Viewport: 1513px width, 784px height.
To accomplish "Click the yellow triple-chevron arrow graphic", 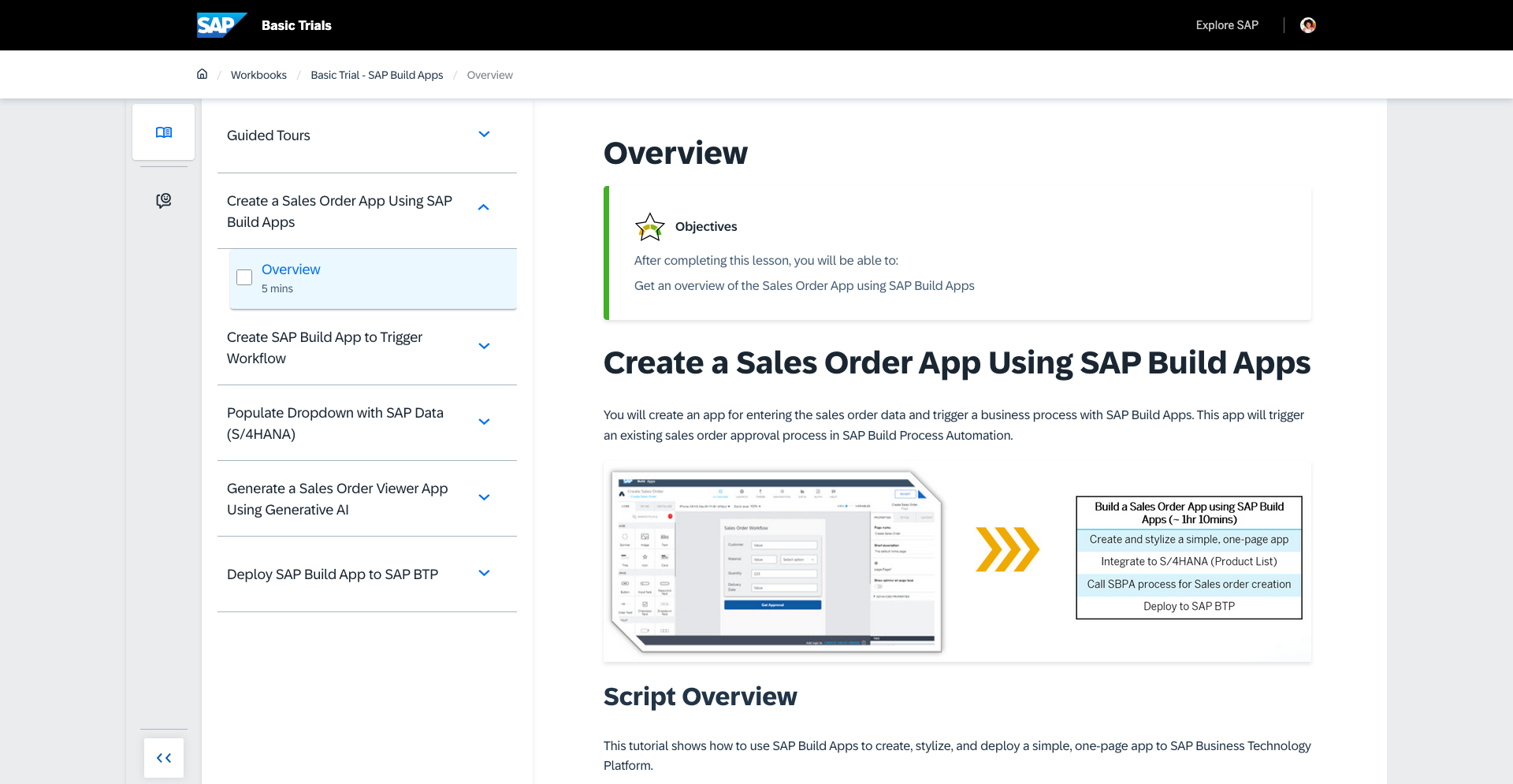I will pyautogui.click(x=1008, y=549).
